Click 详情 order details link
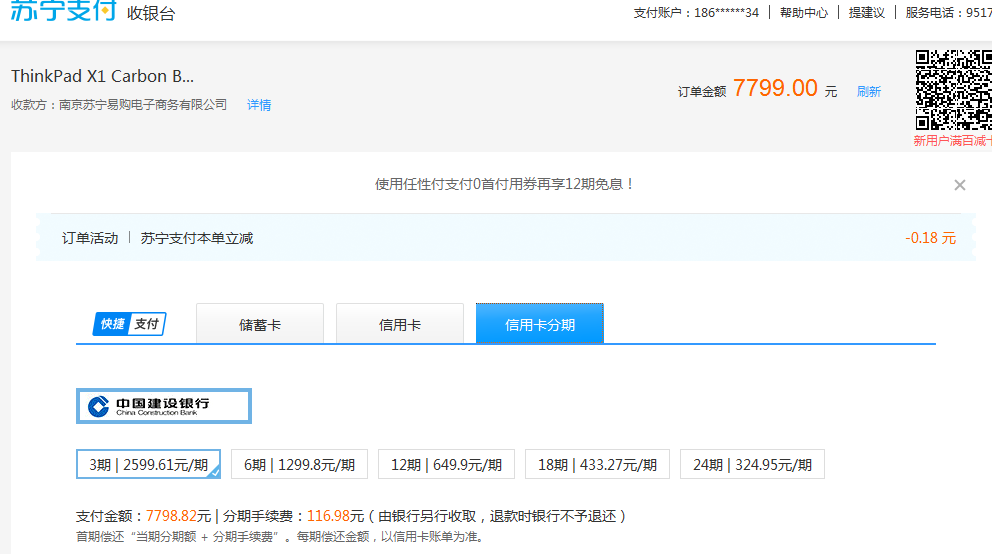The image size is (992, 554). tap(259, 105)
